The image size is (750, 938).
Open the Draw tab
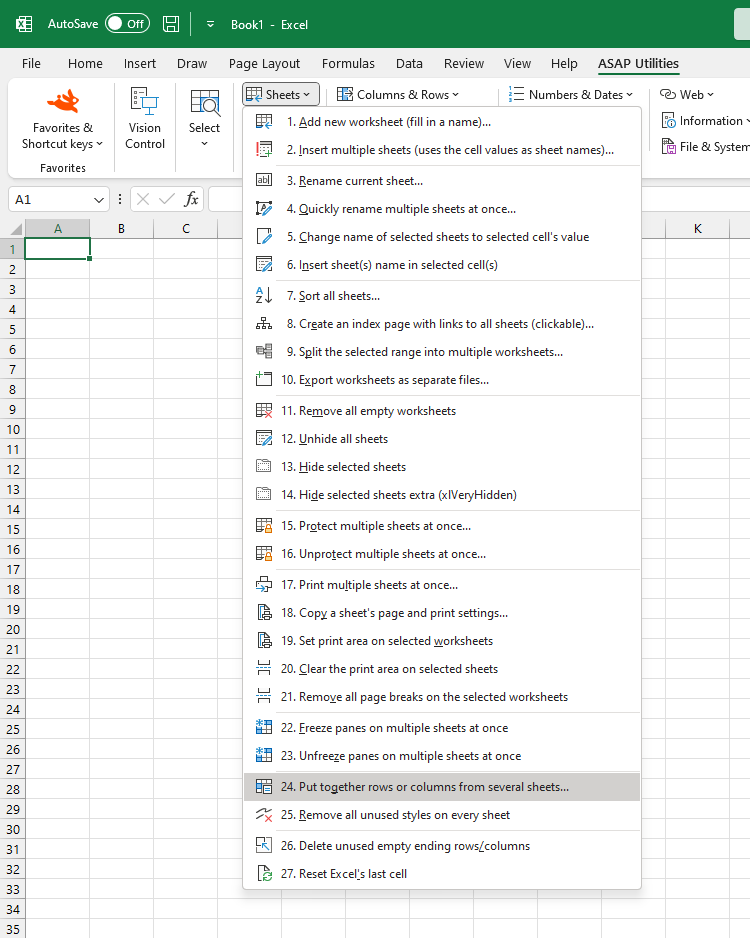point(192,63)
